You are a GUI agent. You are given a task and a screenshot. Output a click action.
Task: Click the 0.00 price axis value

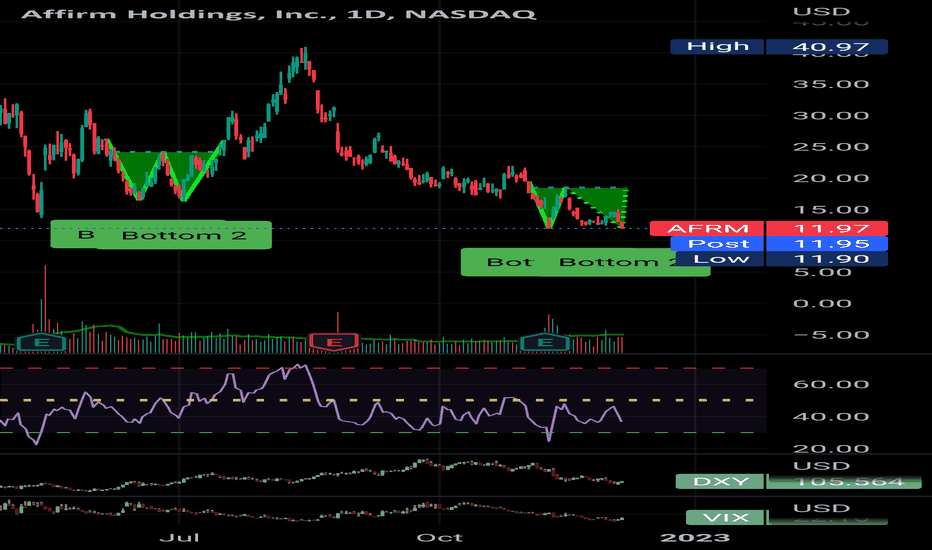[822, 304]
